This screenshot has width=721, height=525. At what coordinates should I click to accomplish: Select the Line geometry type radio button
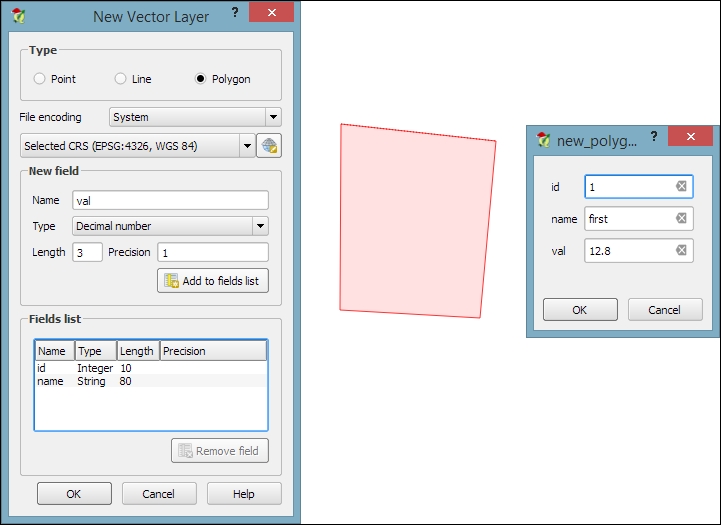click(x=120, y=79)
